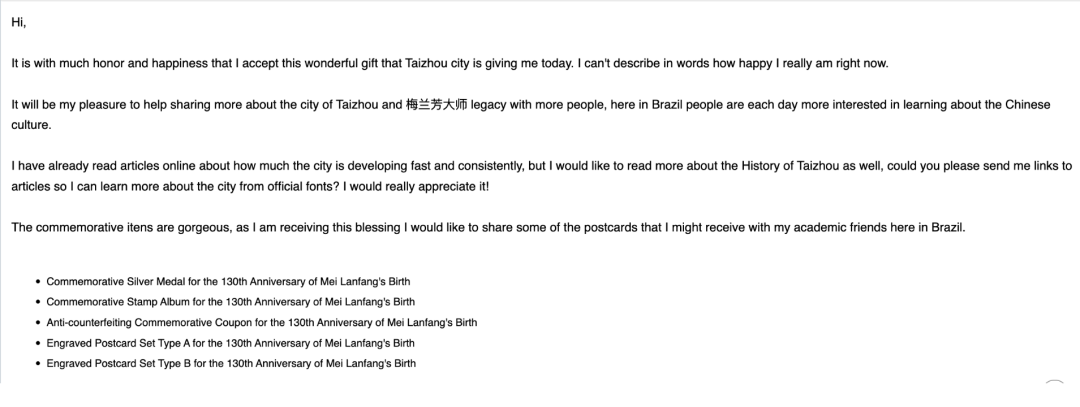
Task: Click "Commemorative Stamp Album" list item
Action: pyautogui.click(x=231, y=302)
